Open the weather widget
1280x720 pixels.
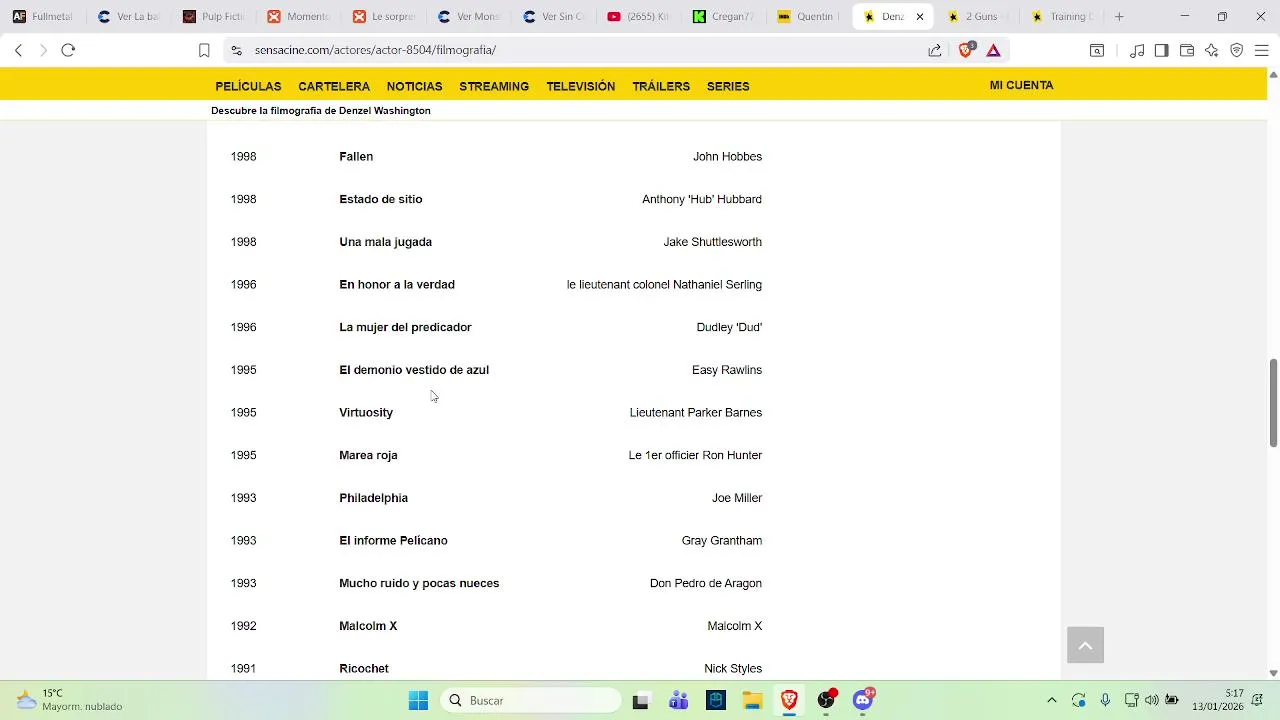point(70,700)
